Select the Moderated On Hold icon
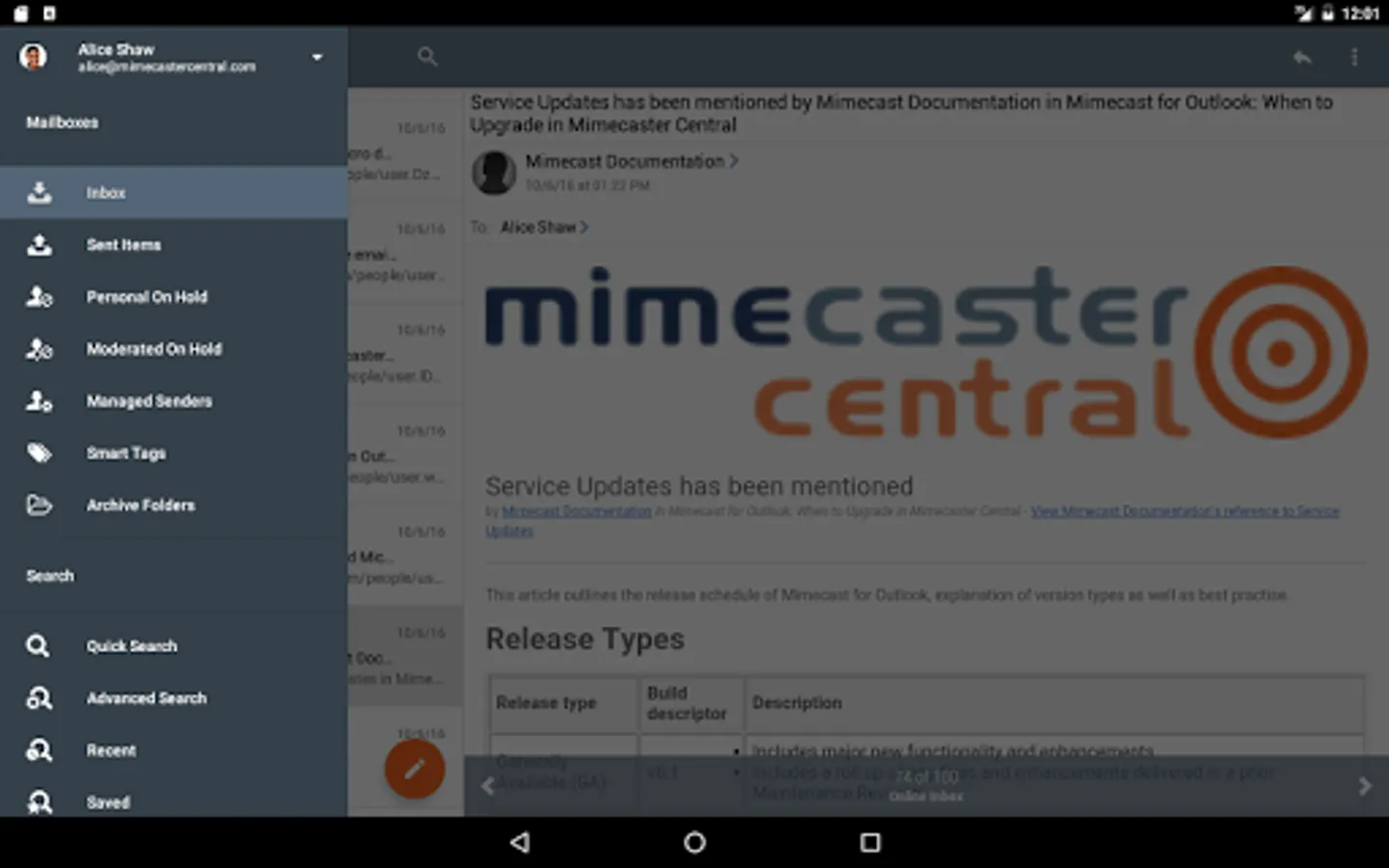1389x868 pixels. coord(40,349)
